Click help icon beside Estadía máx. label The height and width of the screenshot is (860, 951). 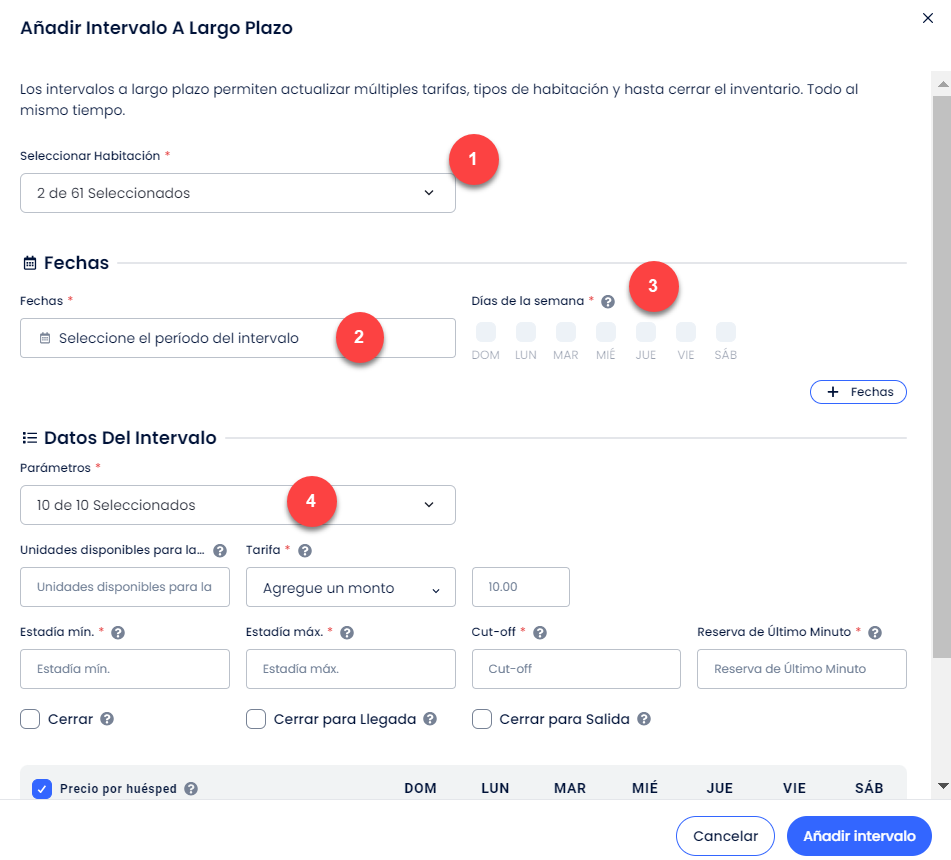pyautogui.click(x=347, y=632)
